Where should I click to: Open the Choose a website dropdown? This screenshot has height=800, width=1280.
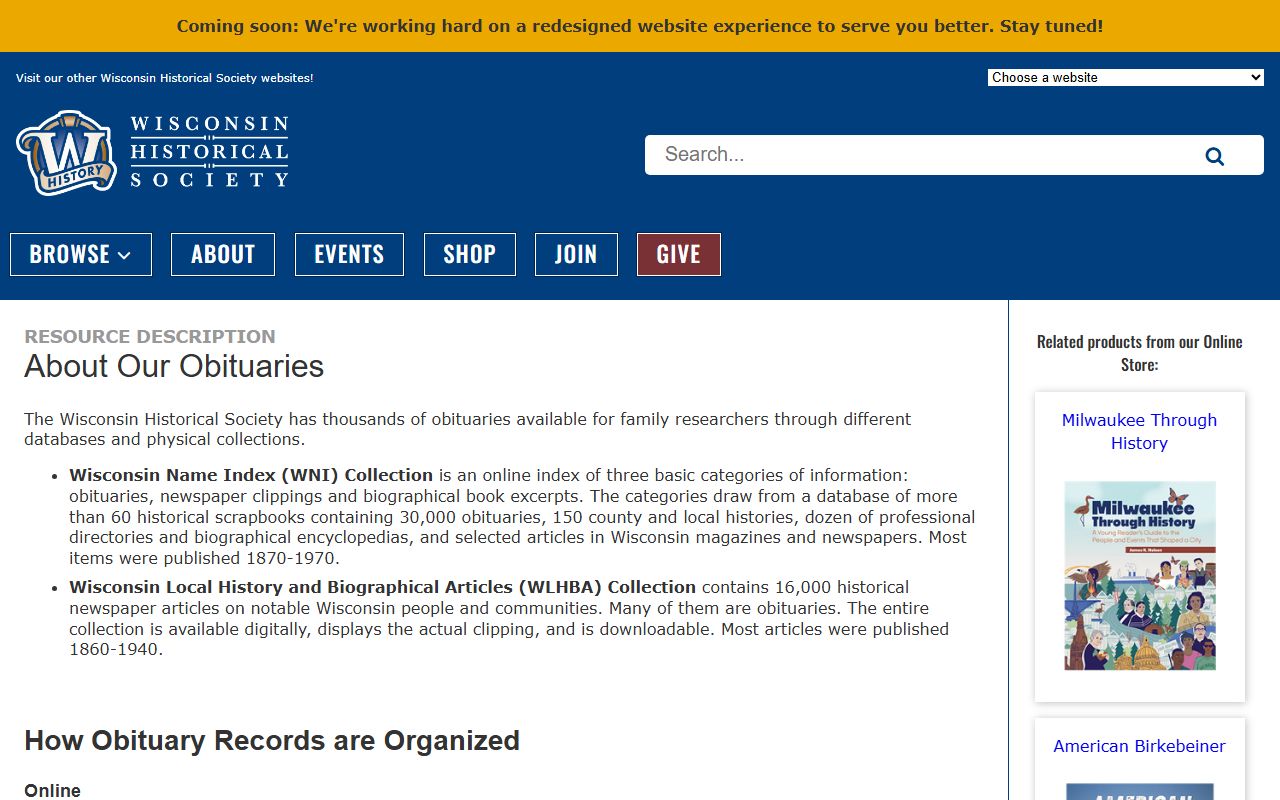pyautogui.click(x=1126, y=77)
